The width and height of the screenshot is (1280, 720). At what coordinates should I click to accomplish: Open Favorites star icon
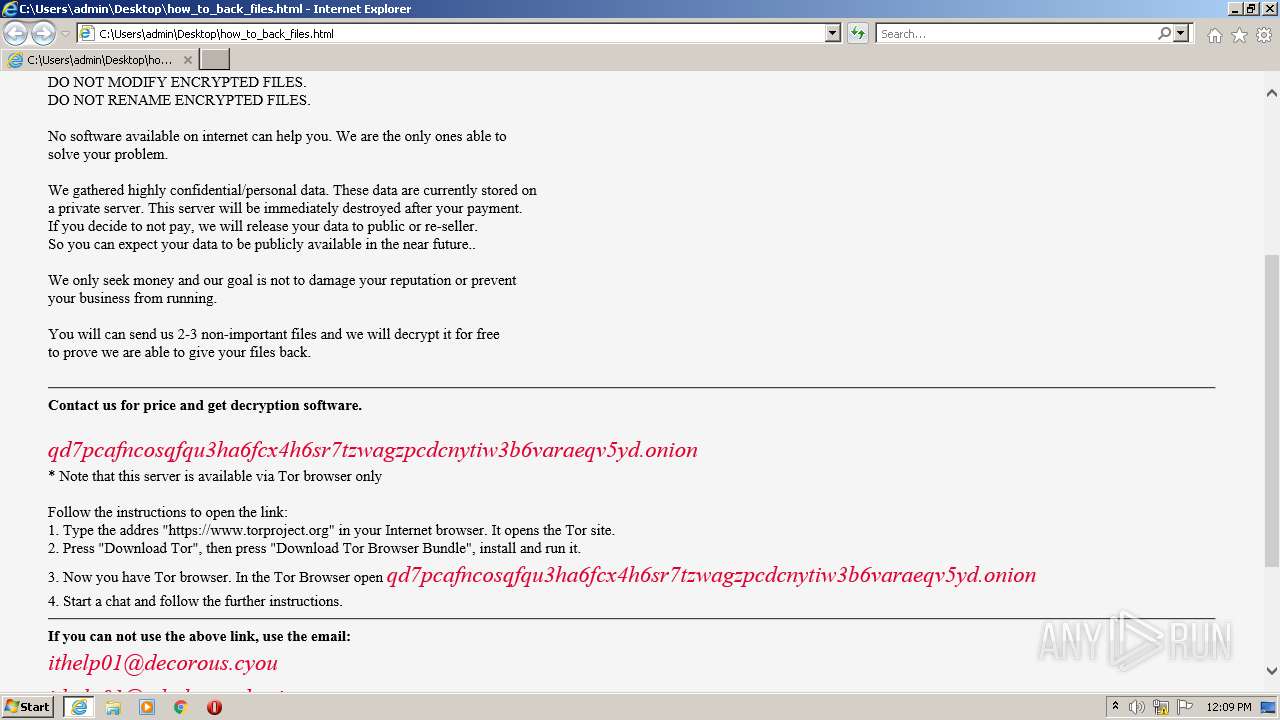[1239, 35]
